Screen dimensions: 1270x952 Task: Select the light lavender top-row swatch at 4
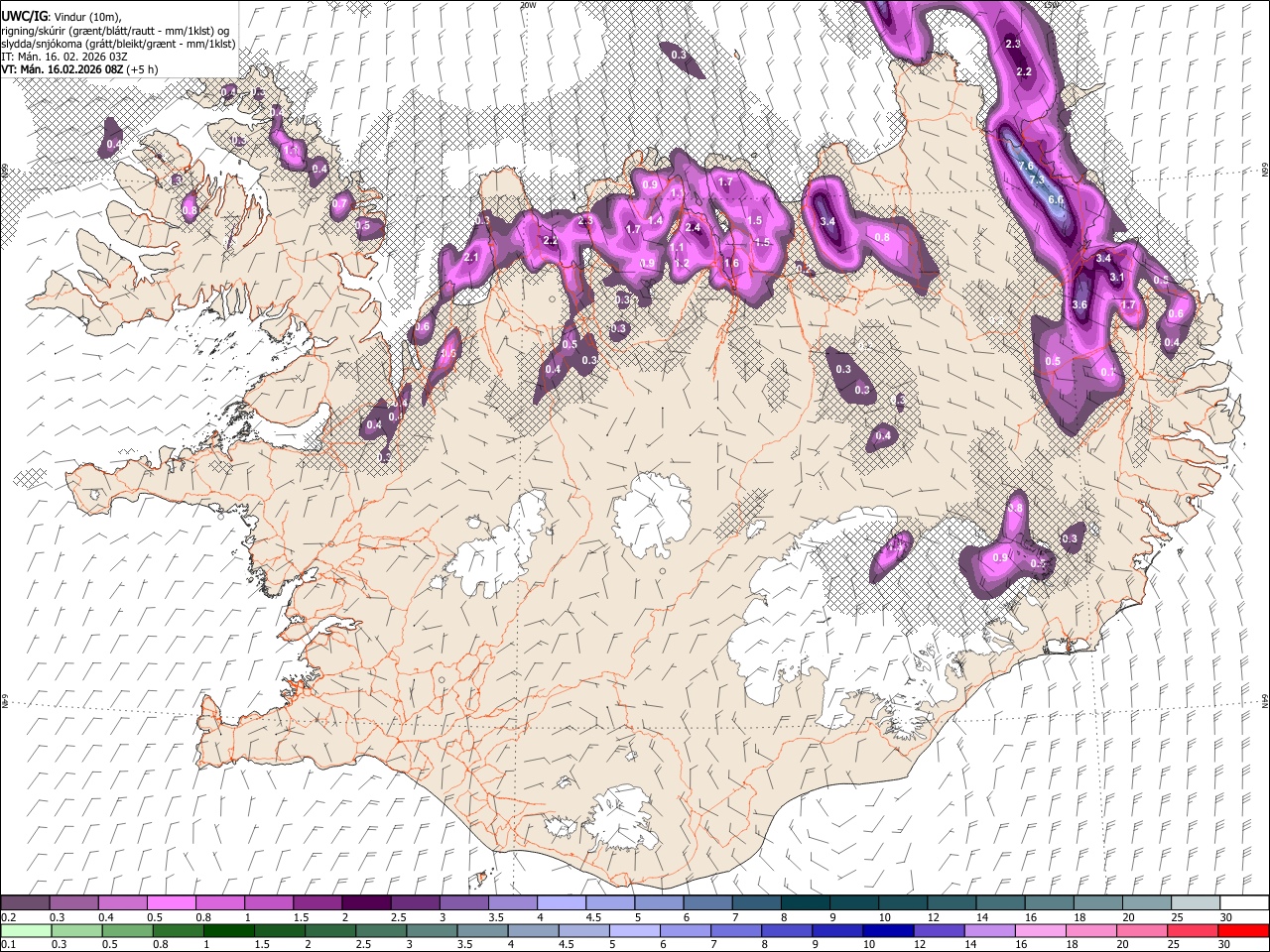coord(560,903)
